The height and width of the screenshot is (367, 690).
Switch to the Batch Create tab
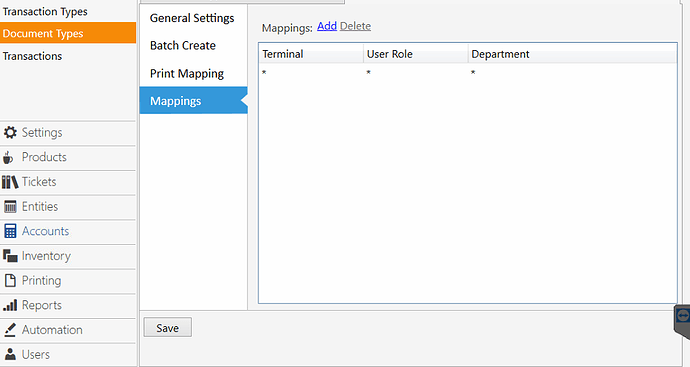tap(193, 45)
